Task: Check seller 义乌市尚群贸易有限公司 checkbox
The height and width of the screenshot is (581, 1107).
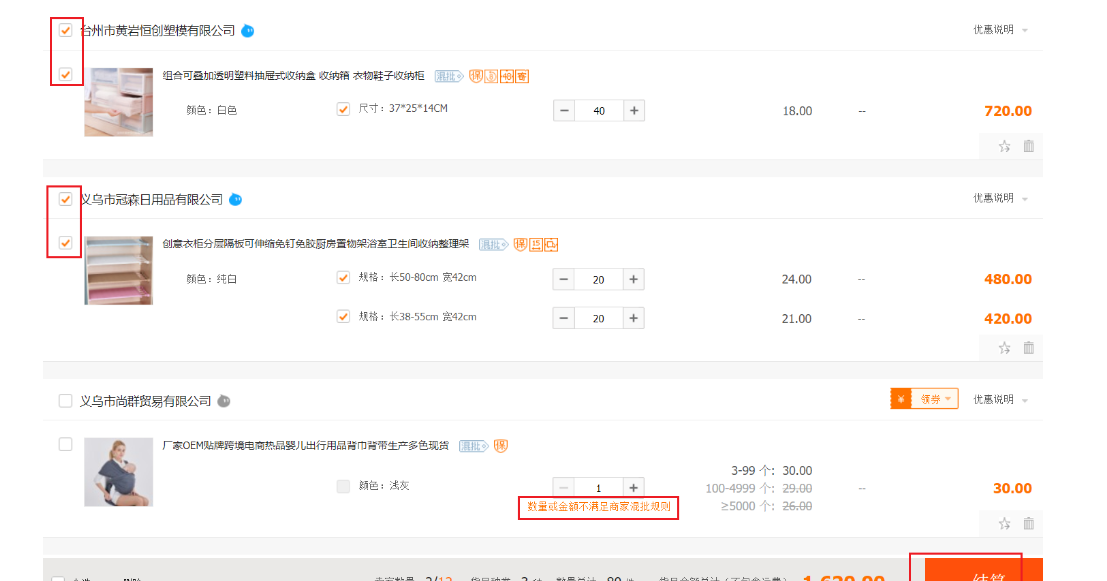Action: 66,401
